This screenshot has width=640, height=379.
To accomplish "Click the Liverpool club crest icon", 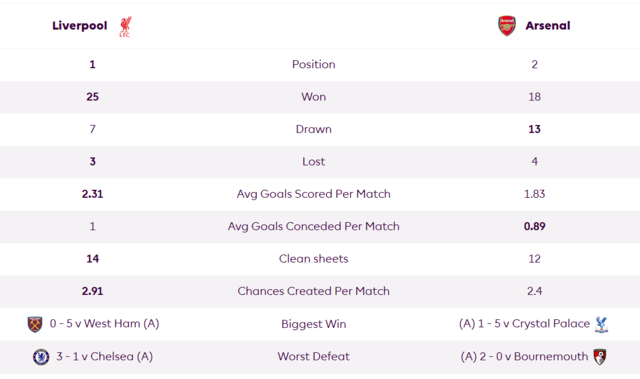I will coord(125,27).
